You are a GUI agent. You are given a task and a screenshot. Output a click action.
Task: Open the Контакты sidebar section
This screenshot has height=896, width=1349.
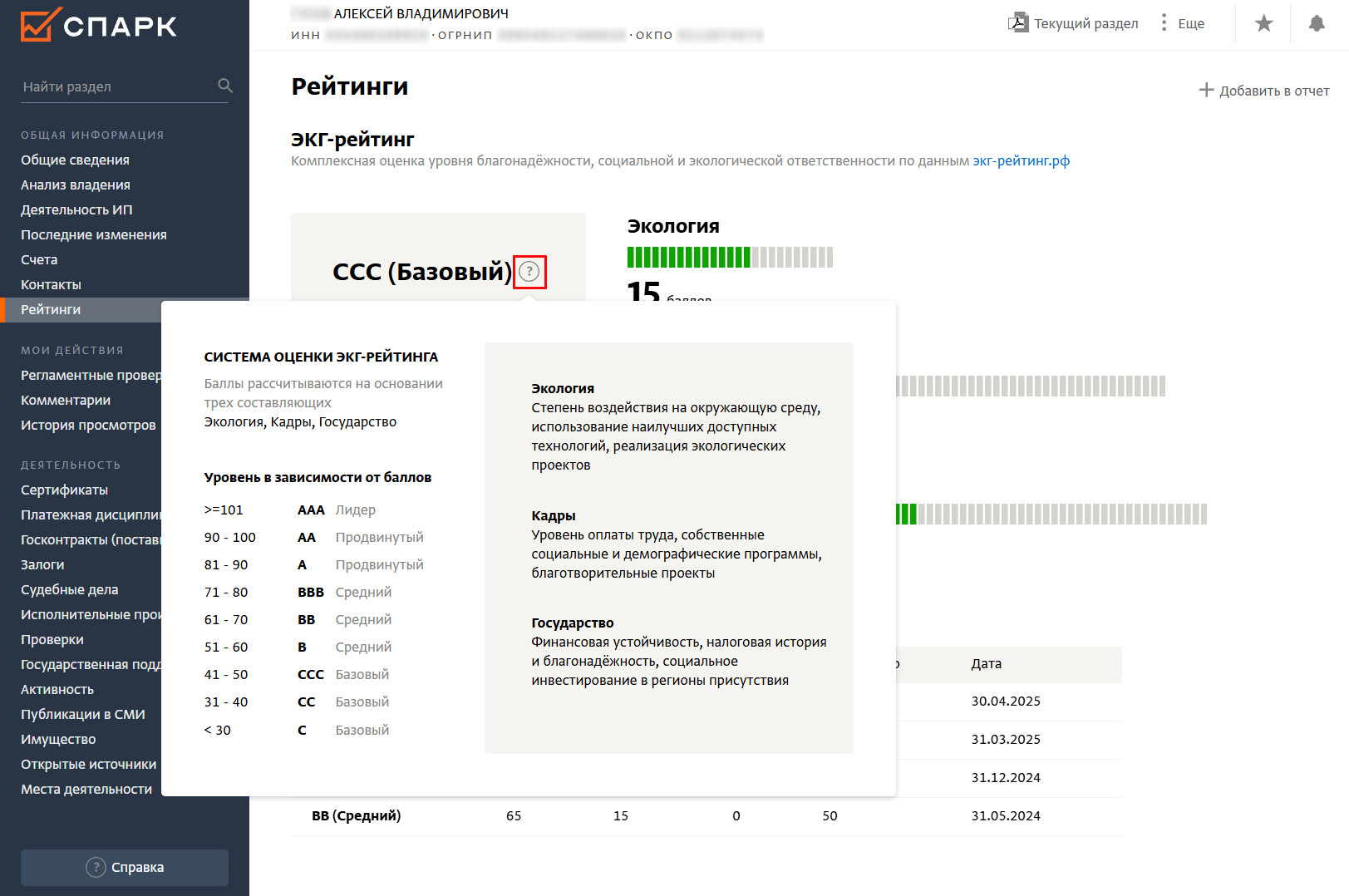coord(51,284)
